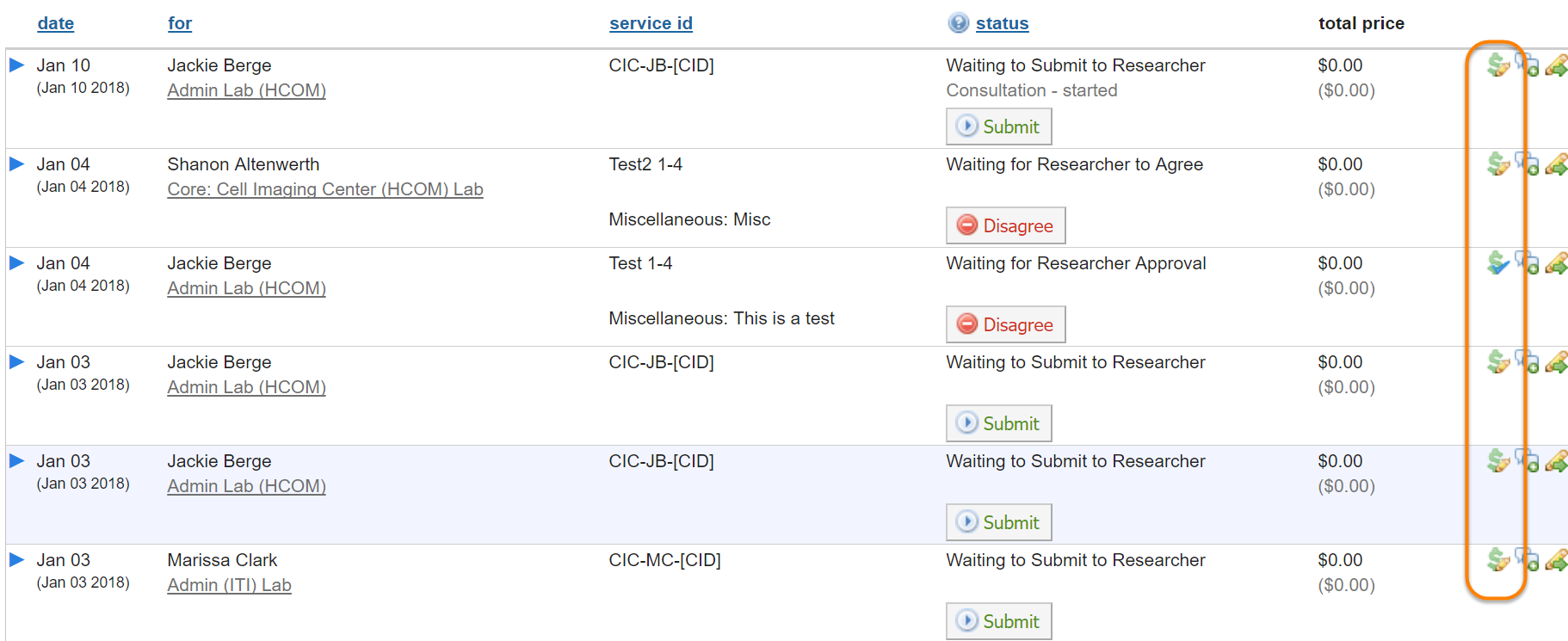Image resolution: width=1568 pixels, height=641 pixels.
Task: Click the help icon beside status header
Action: click(x=958, y=23)
